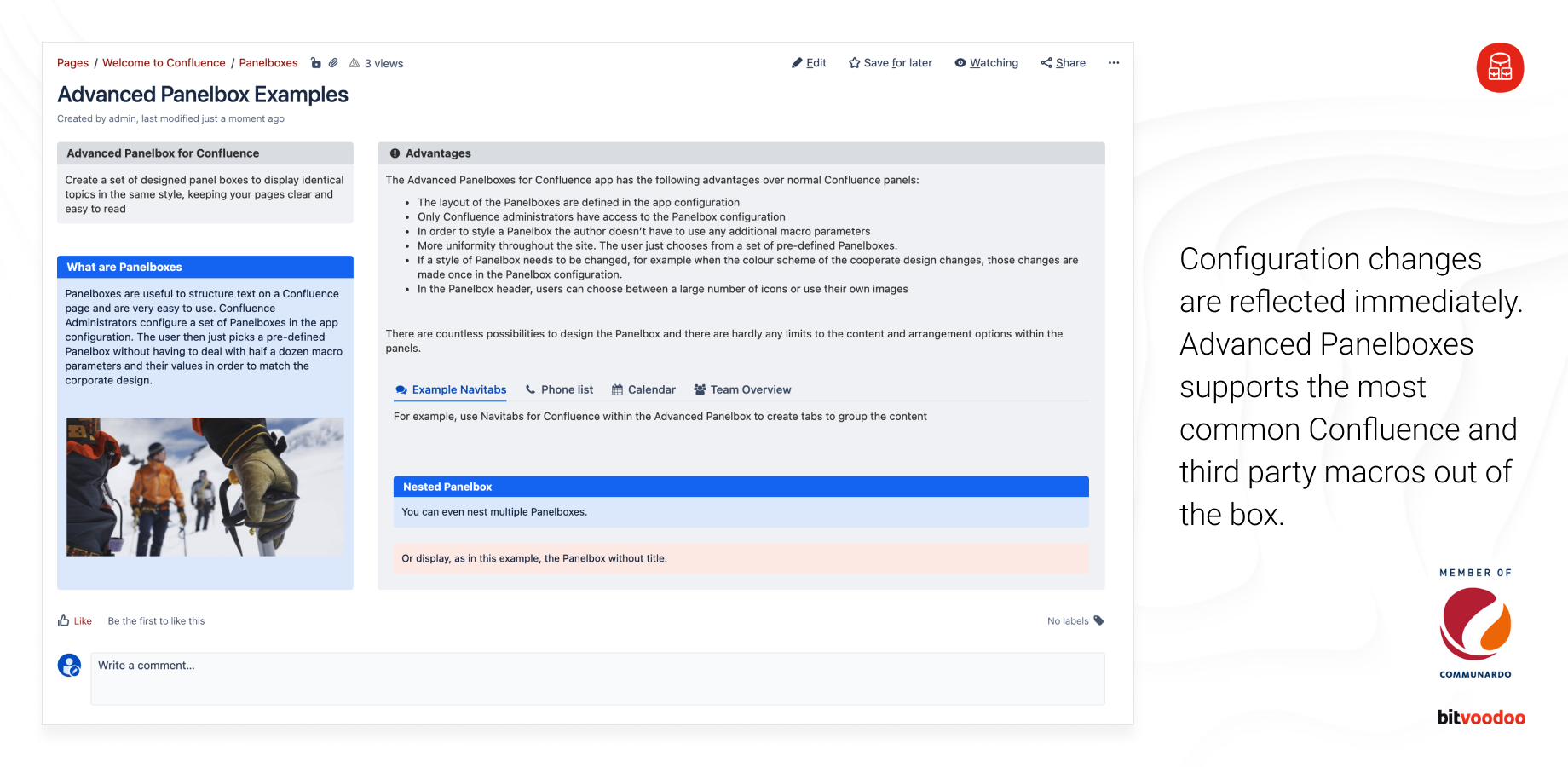Follow the Welcome to Confluence breadcrumb link

[x=164, y=62]
